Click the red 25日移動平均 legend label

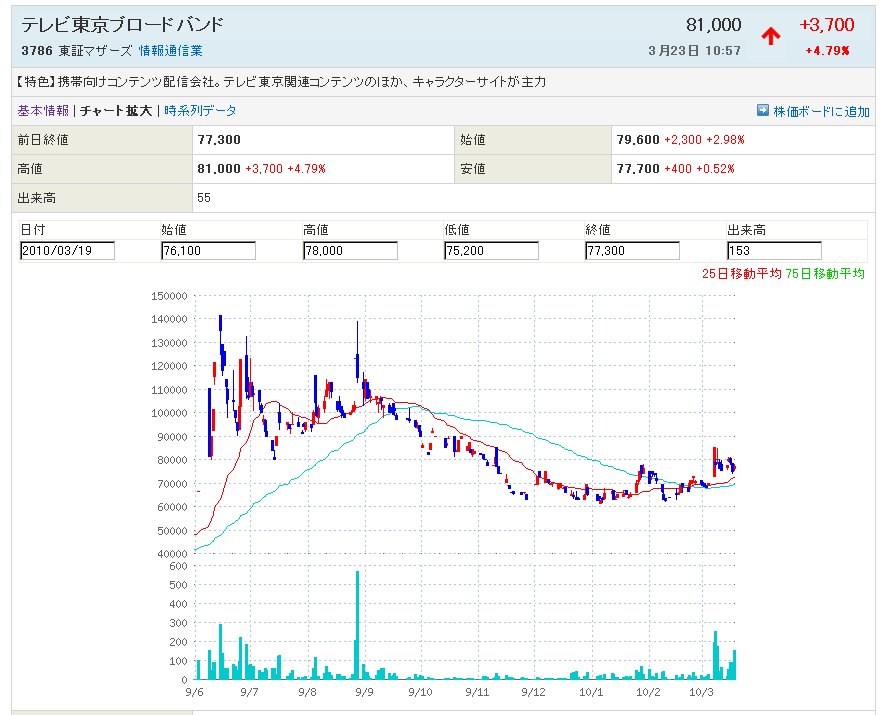pos(741,274)
